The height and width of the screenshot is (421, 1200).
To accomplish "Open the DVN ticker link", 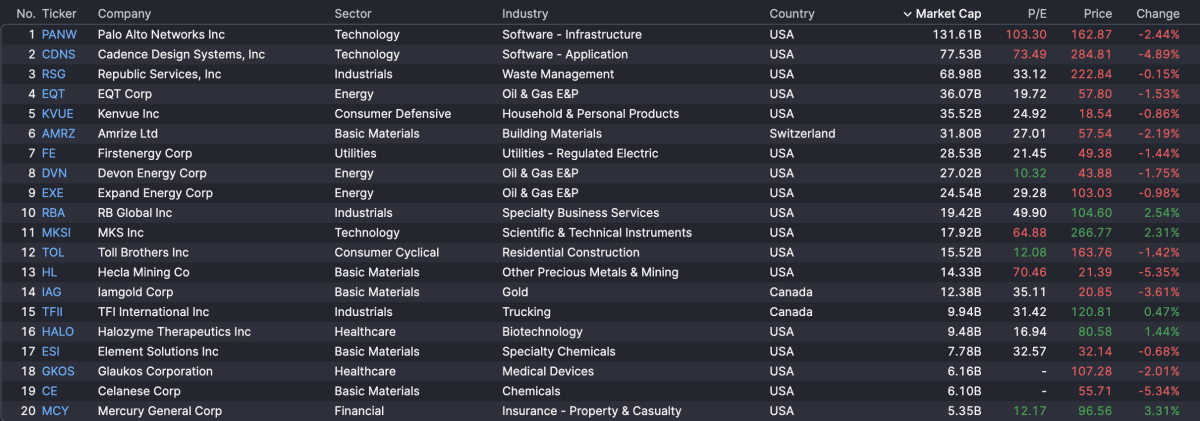I will pos(55,173).
